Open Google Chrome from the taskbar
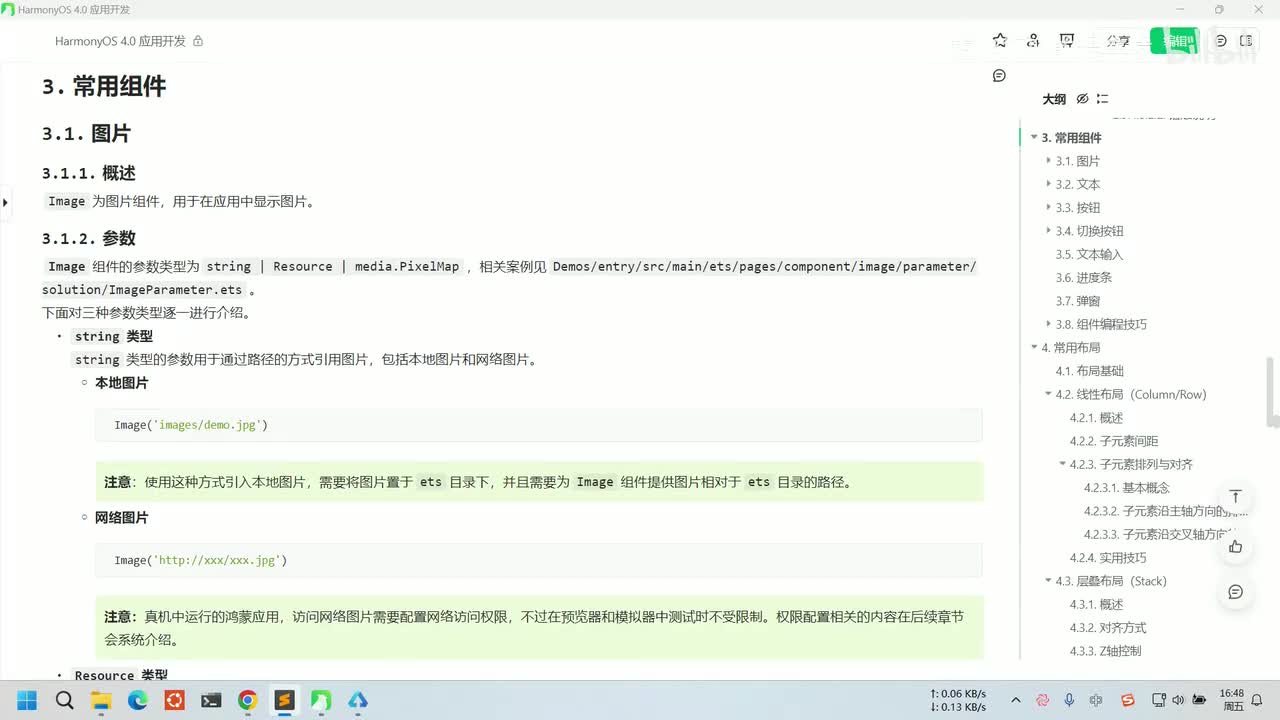Screen dimensions: 1280x720 (x=248, y=700)
